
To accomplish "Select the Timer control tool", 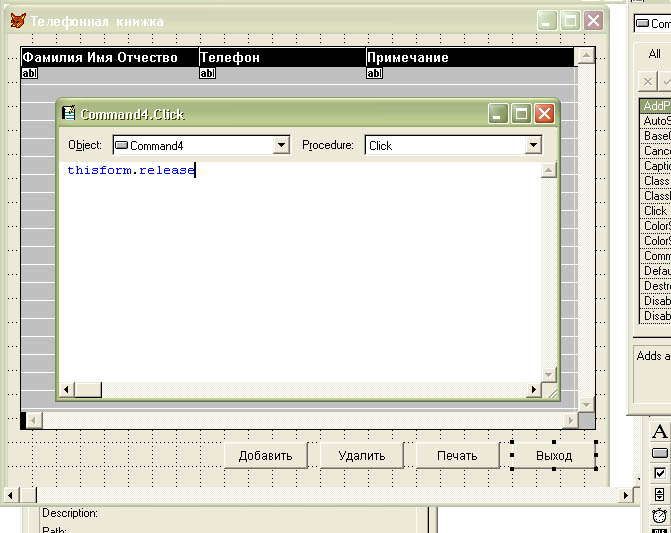I will [660, 516].
